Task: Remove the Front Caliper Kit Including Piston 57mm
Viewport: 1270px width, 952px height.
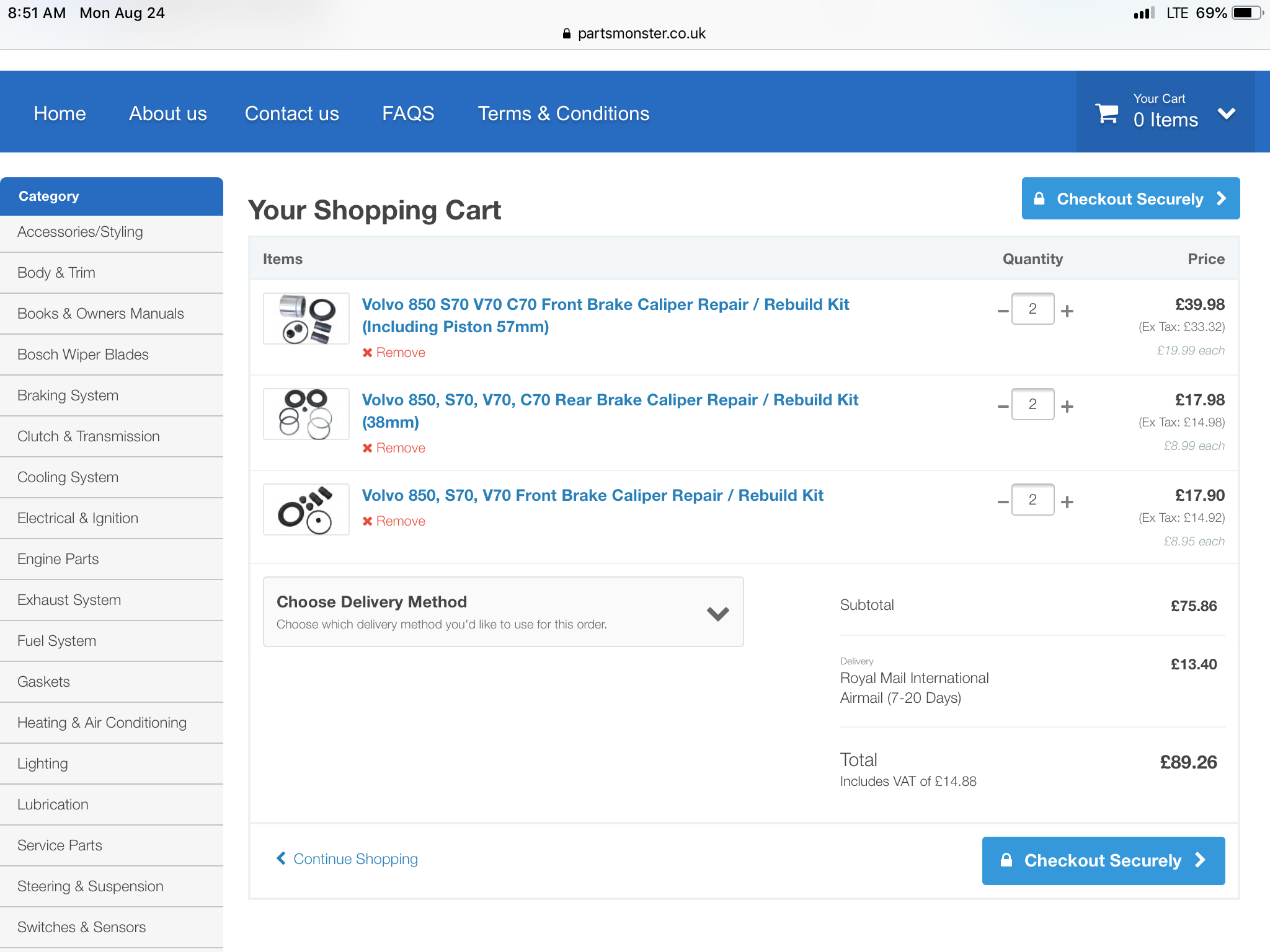Action: point(394,352)
